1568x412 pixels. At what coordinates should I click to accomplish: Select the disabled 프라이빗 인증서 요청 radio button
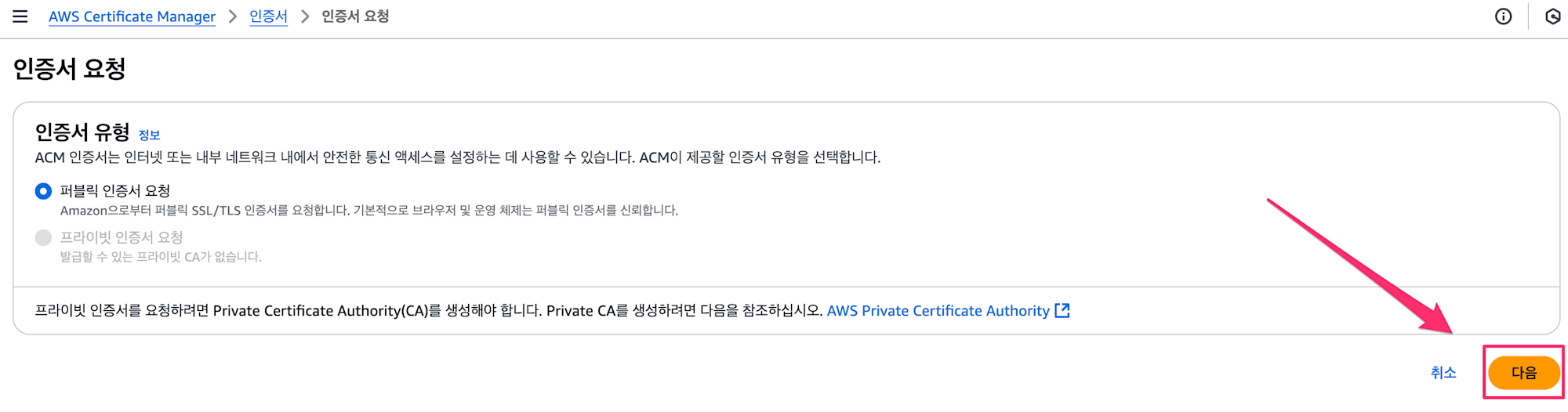pos(43,237)
